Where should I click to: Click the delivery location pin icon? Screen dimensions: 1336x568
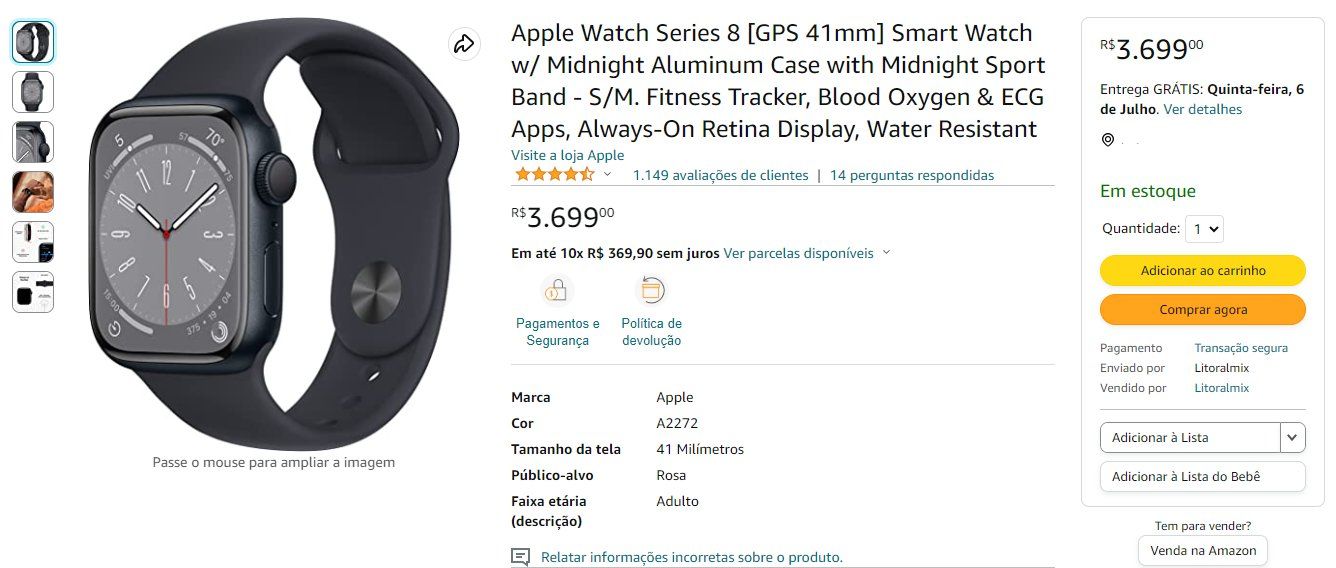point(1107,140)
